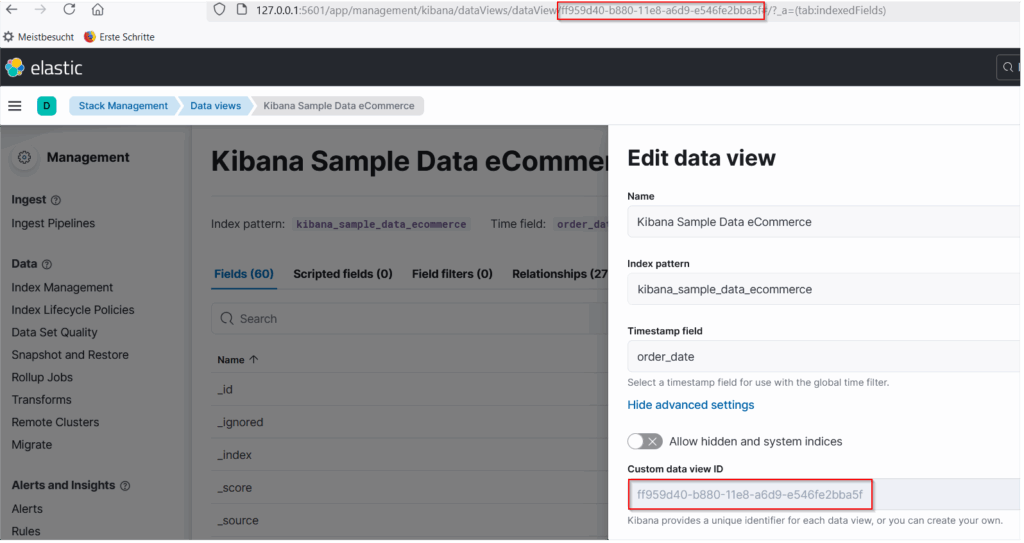
Task: Open Data Set Quality
Action: (54, 333)
